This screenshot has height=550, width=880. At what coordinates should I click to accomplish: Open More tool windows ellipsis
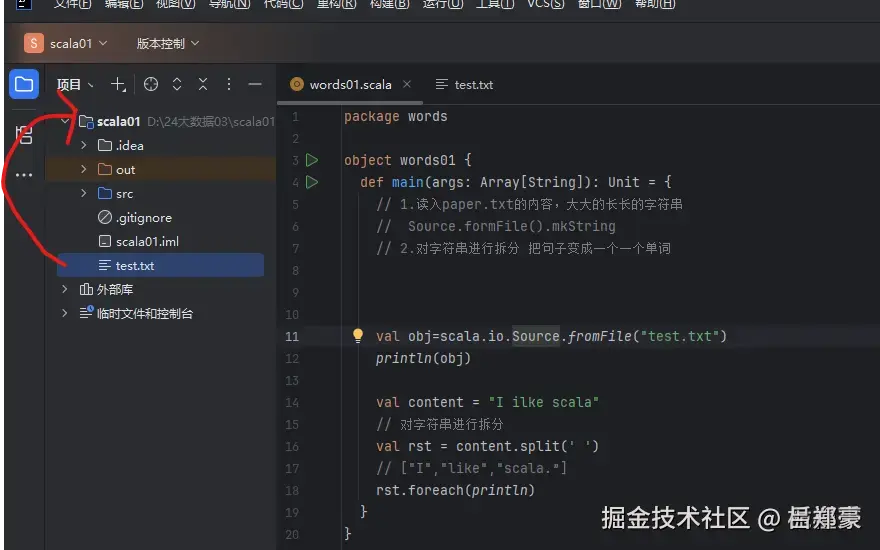24,175
